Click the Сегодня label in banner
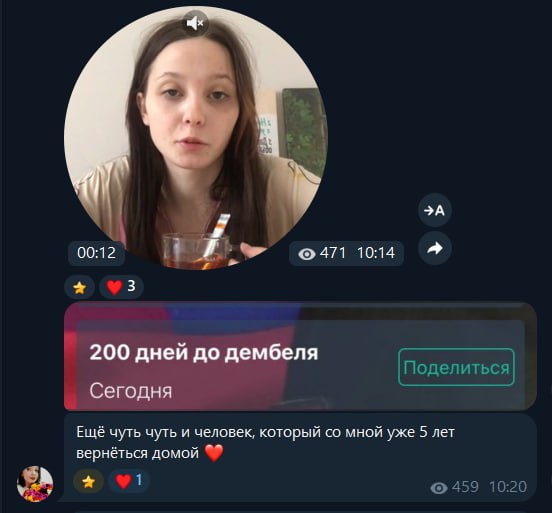 point(131,390)
